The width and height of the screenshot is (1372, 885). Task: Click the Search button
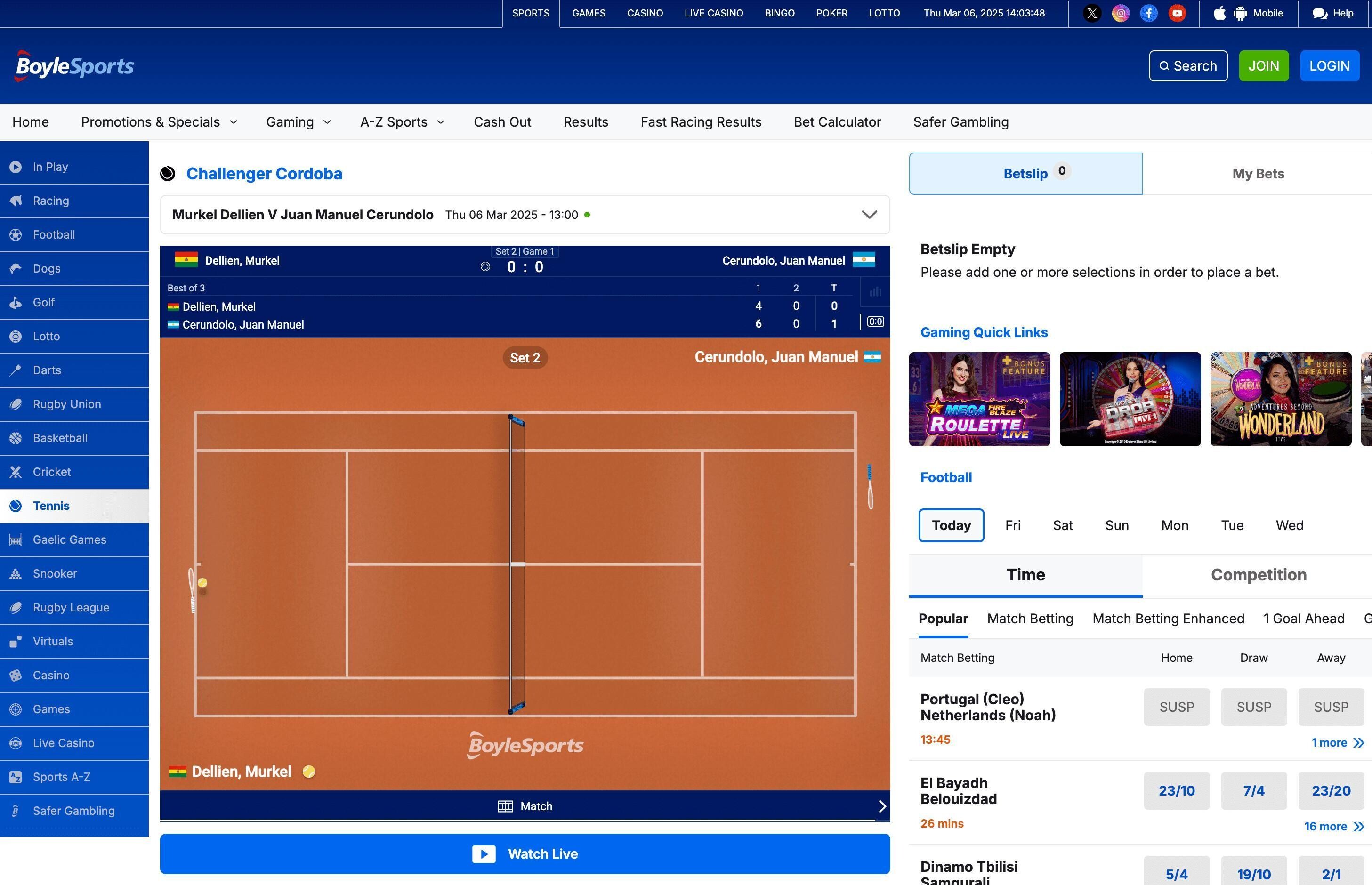[x=1187, y=65]
